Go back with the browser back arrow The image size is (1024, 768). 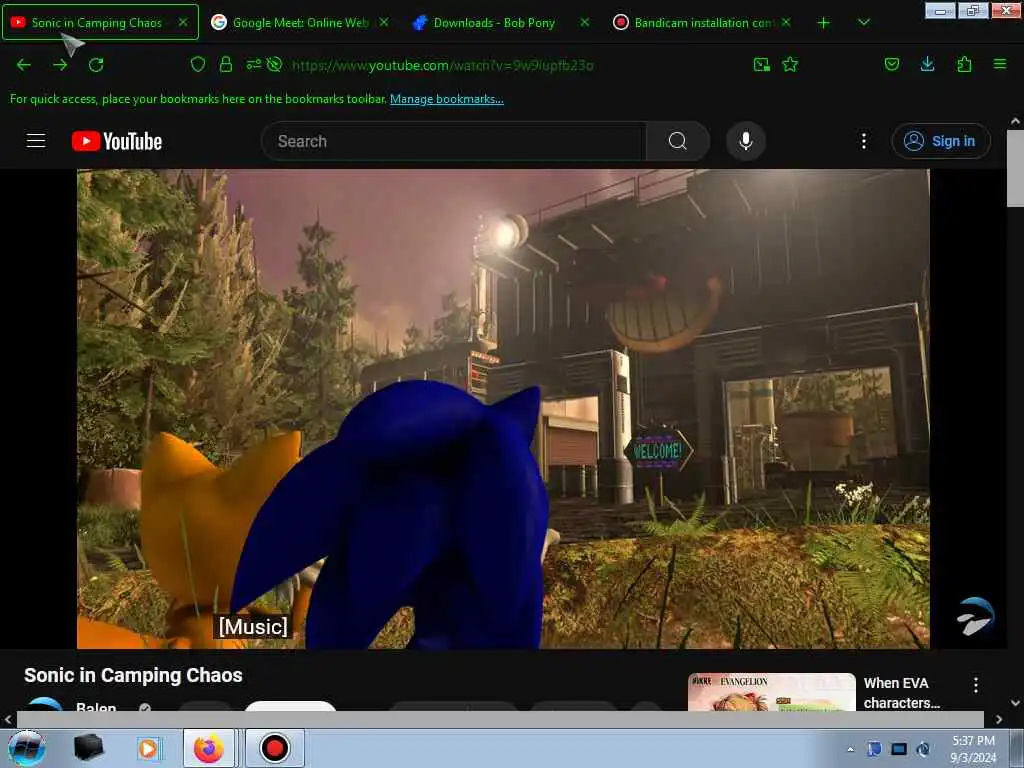[x=24, y=65]
